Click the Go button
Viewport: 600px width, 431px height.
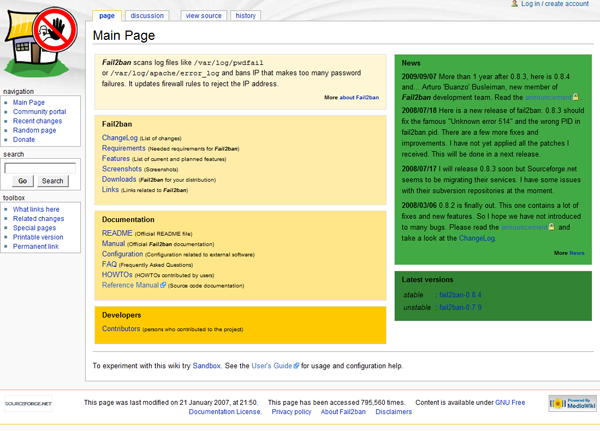(23, 181)
